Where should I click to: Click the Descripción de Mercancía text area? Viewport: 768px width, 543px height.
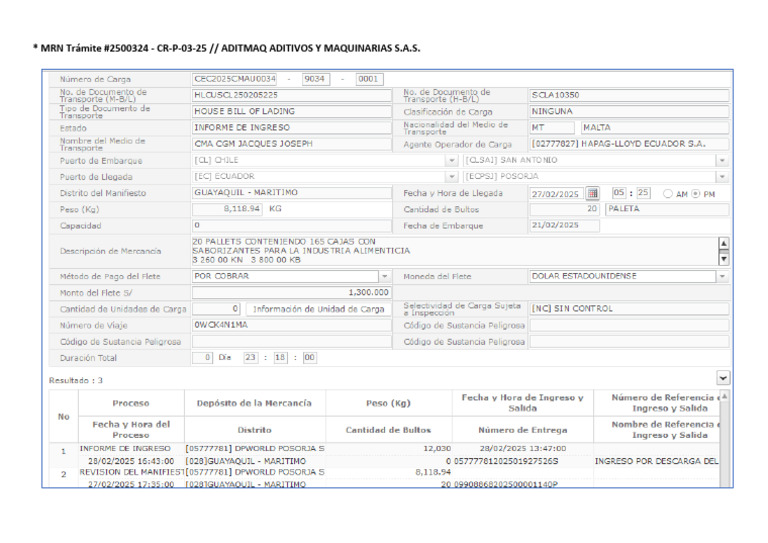coord(454,251)
